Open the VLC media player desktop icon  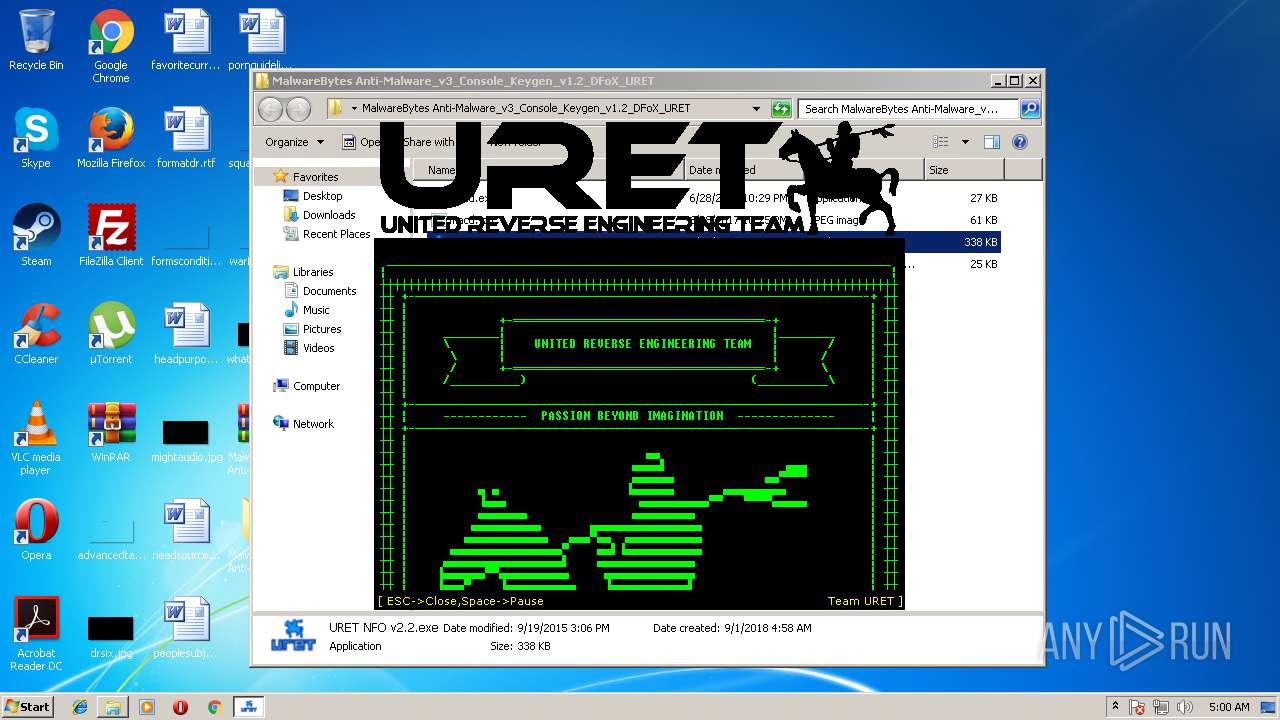click(36, 438)
